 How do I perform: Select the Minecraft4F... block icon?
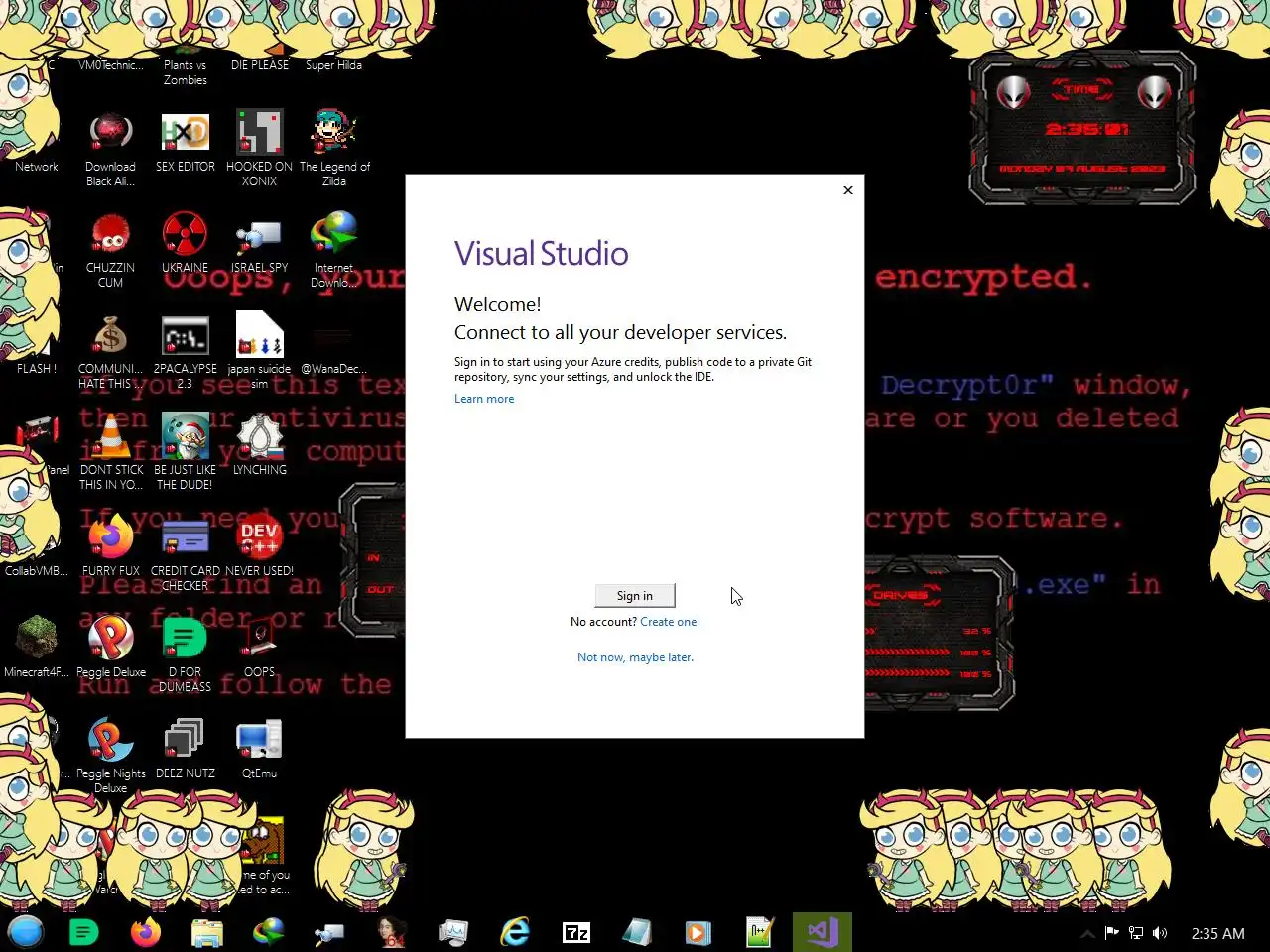(x=37, y=647)
